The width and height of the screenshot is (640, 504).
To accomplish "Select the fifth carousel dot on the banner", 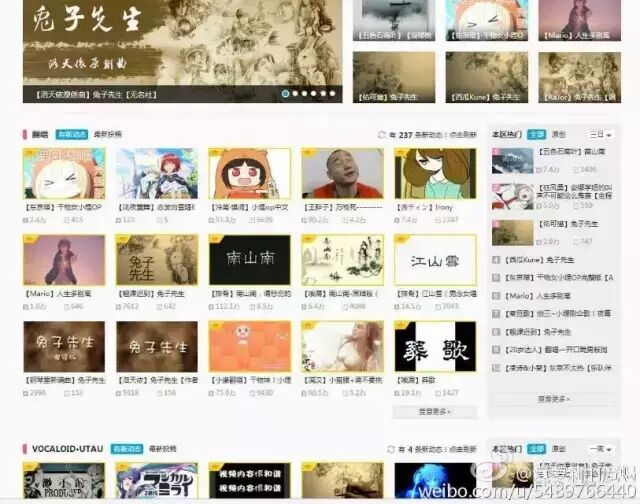I will (x=323, y=93).
